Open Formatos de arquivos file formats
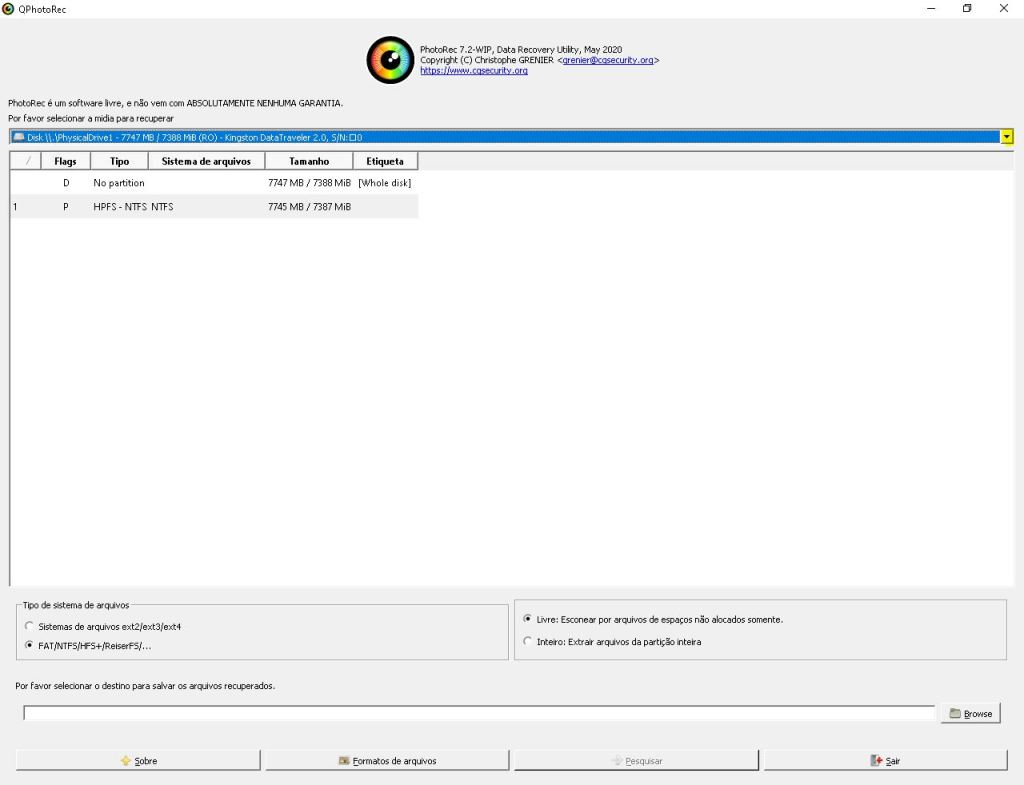 click(387, 761)
